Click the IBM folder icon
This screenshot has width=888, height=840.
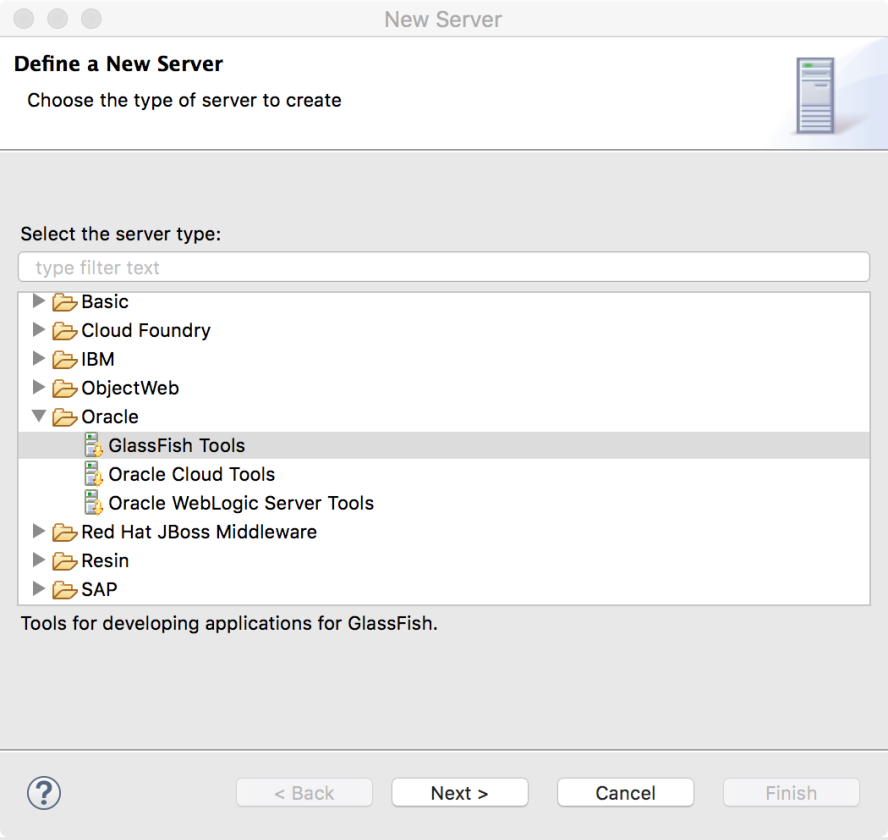65,359
